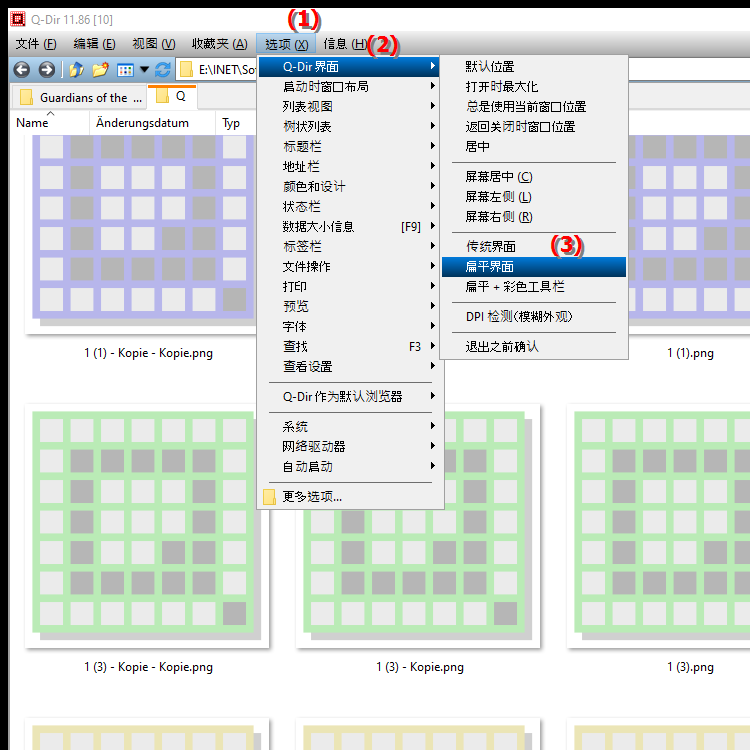Click the folder icon in the address bar
The image size is (750, 750).
coord(187,70)
